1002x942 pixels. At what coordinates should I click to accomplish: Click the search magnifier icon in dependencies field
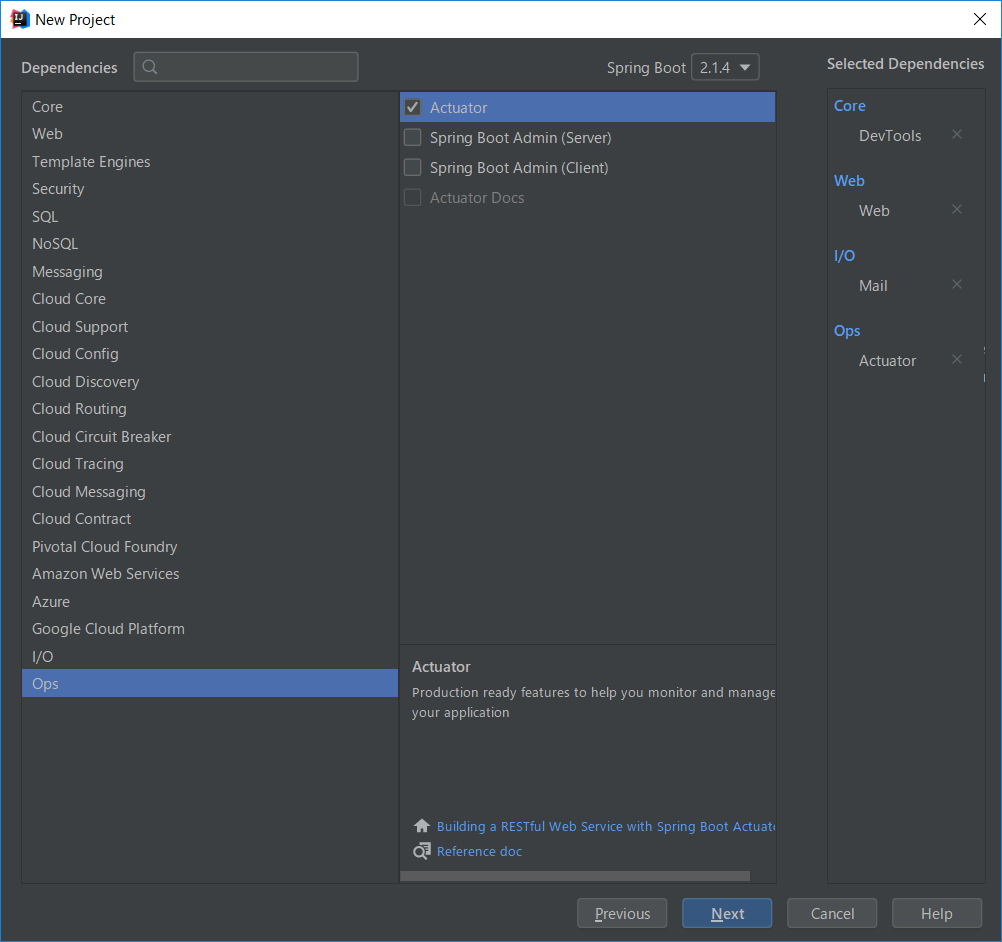pyautogui.click(x=150, y=67)
